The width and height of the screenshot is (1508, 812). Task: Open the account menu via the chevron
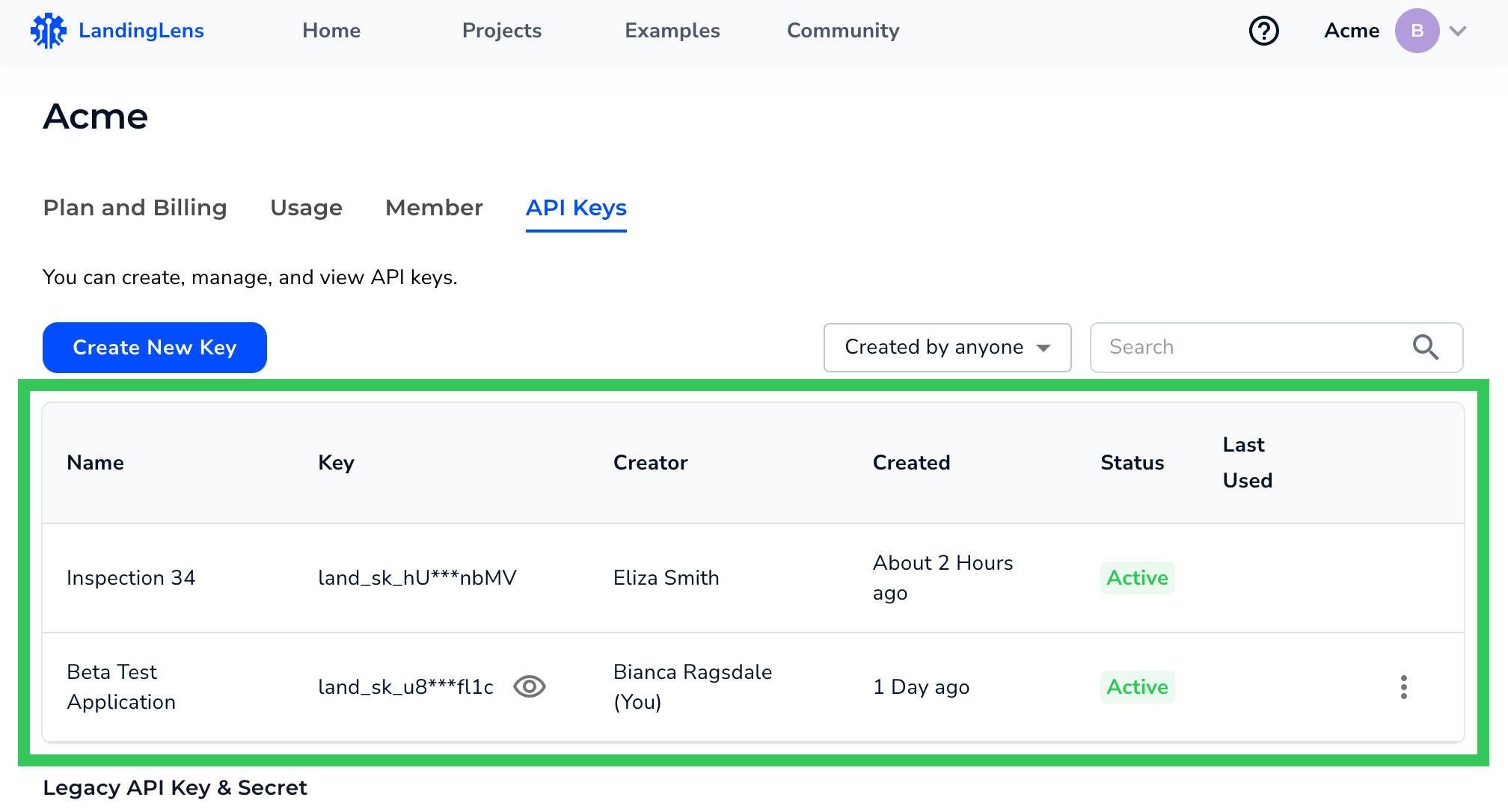(x=1459, y=32)
